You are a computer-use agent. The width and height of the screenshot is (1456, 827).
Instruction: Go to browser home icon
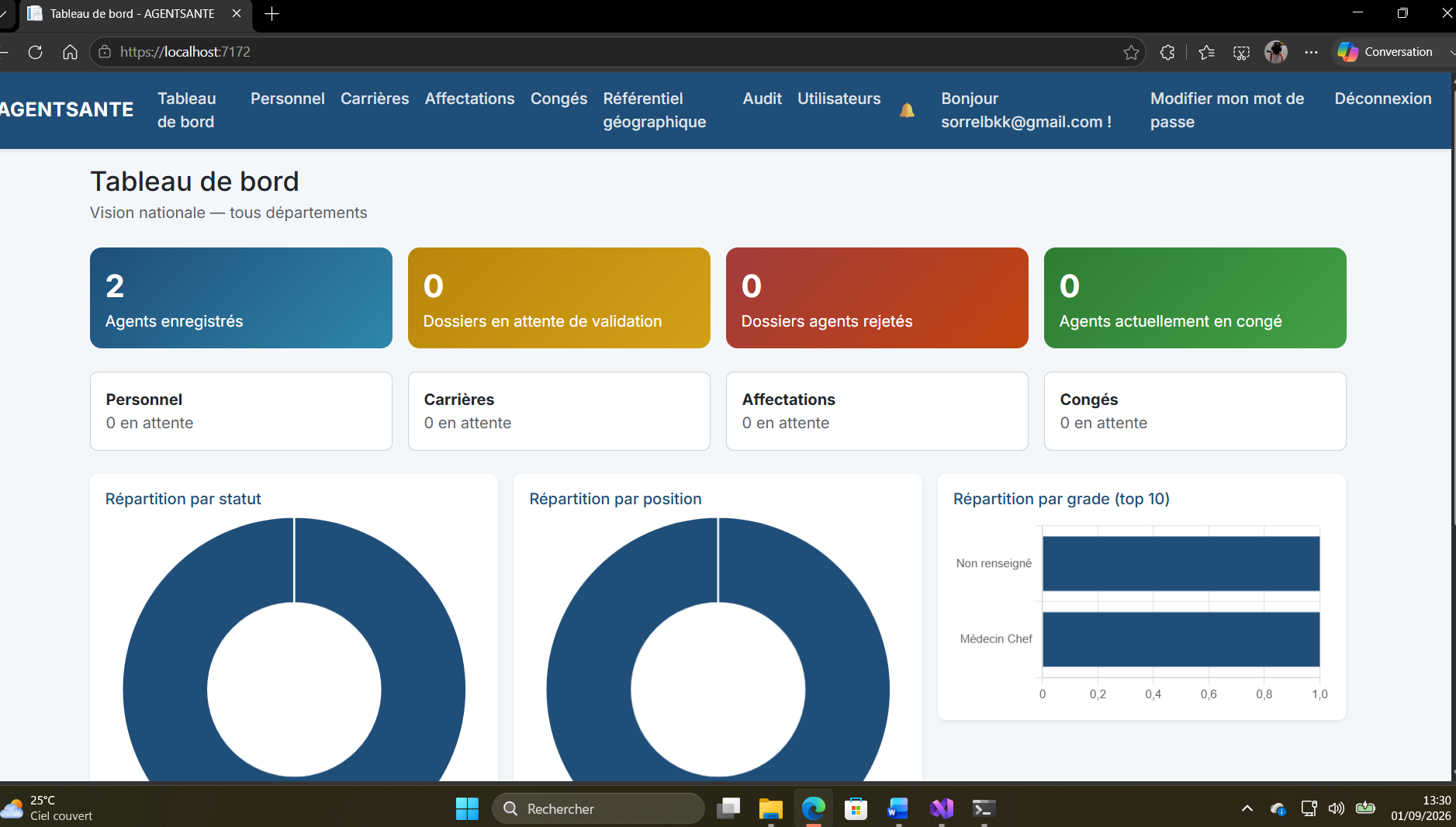70,52
